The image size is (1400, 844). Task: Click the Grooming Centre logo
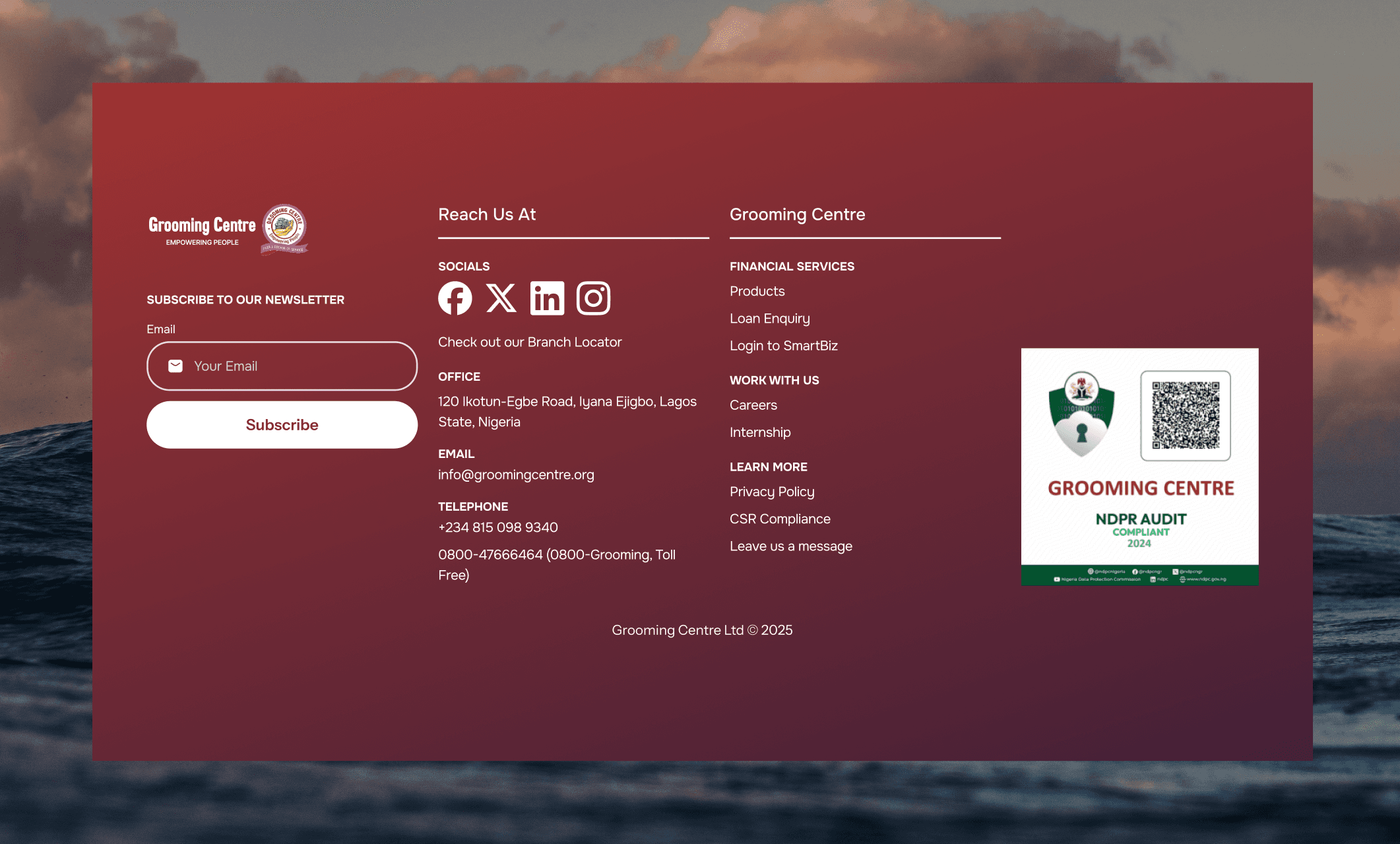(228, 229)
